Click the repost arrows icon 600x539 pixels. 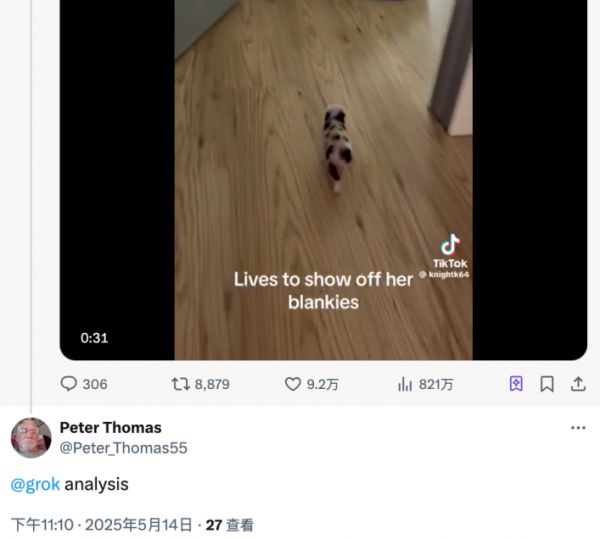tap(181, 384)
